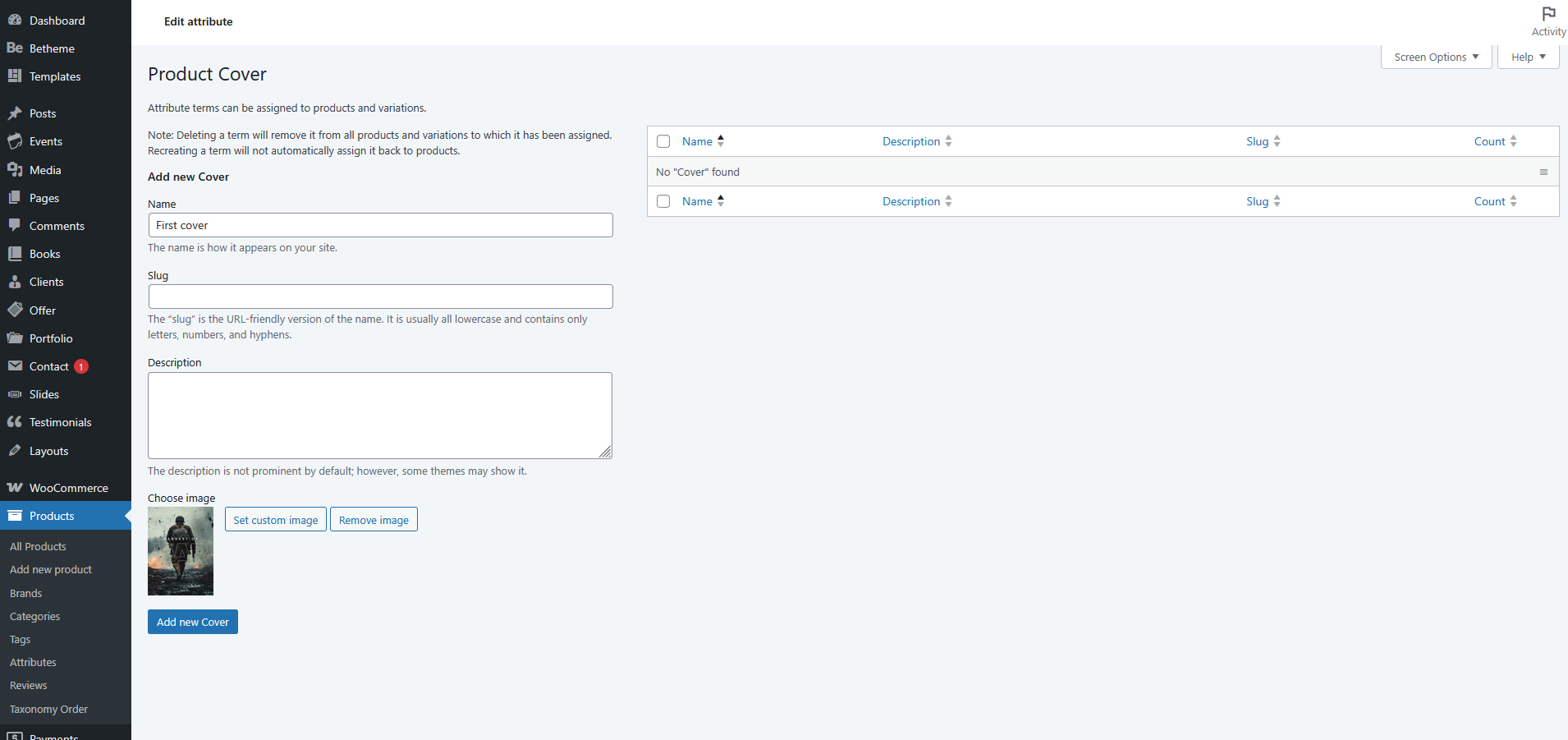The height and width of the screenshot is (740, 1568).
Task: Expand the Screen Options dropdown
Action: (1436, 57)
